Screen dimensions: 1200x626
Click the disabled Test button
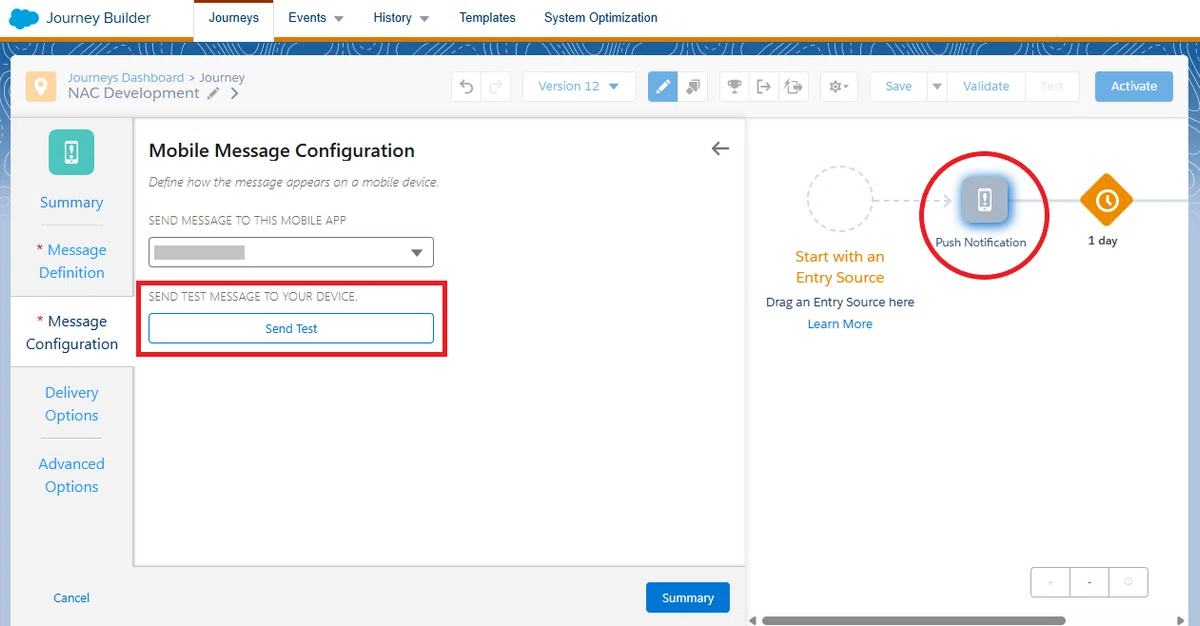tap(1052, 86)
